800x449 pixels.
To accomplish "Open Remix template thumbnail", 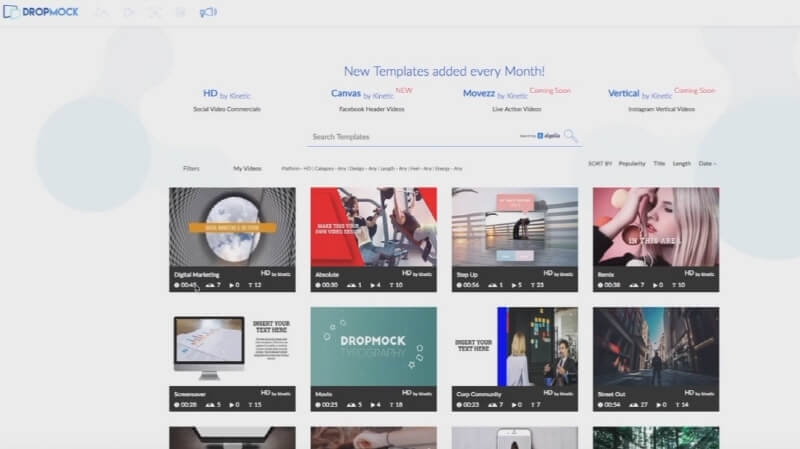I will click(x=656, y=227).
